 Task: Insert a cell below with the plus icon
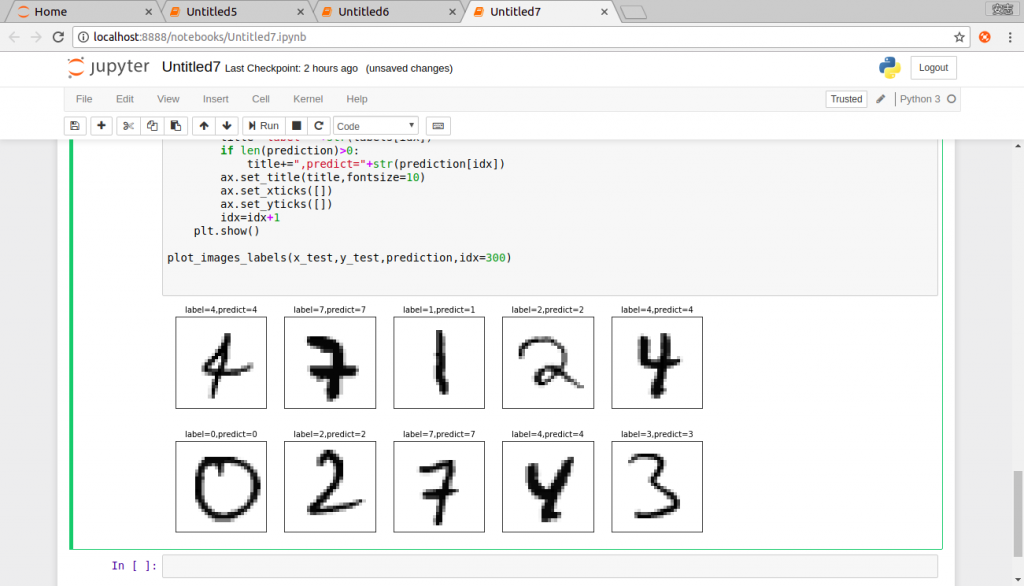point(101,125)
